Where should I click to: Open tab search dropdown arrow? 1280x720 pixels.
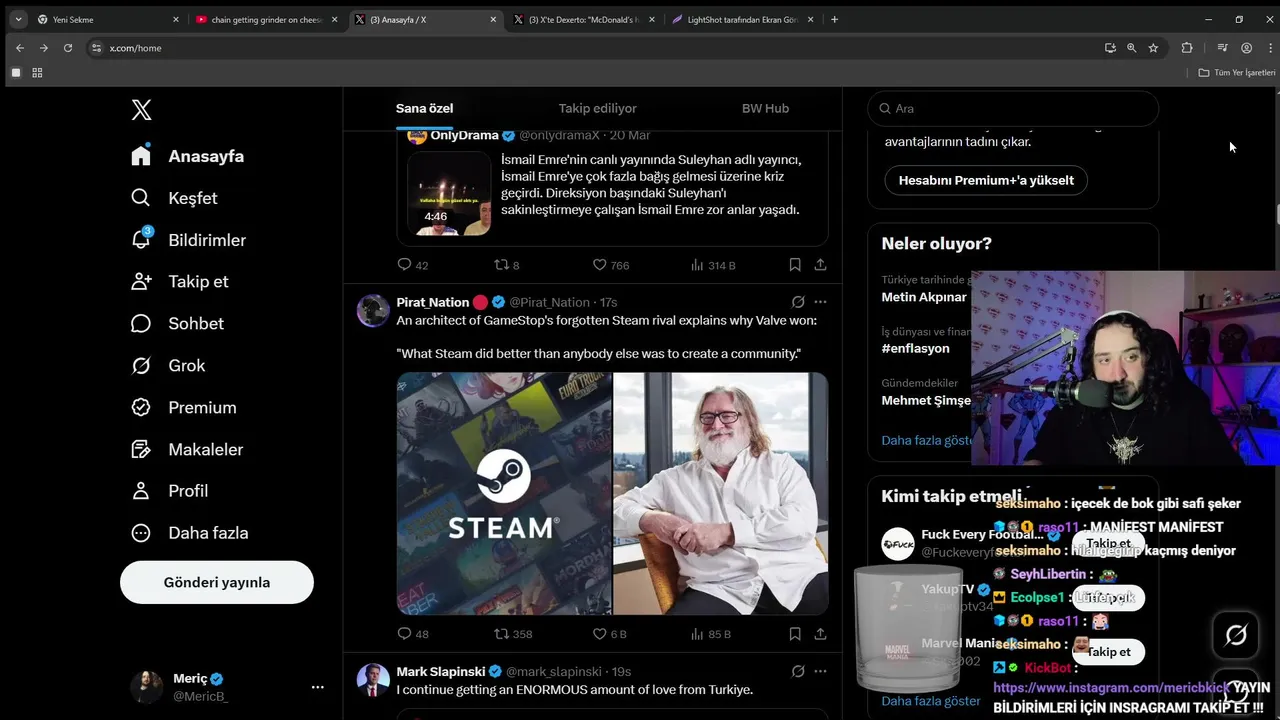tap(18, 19)
